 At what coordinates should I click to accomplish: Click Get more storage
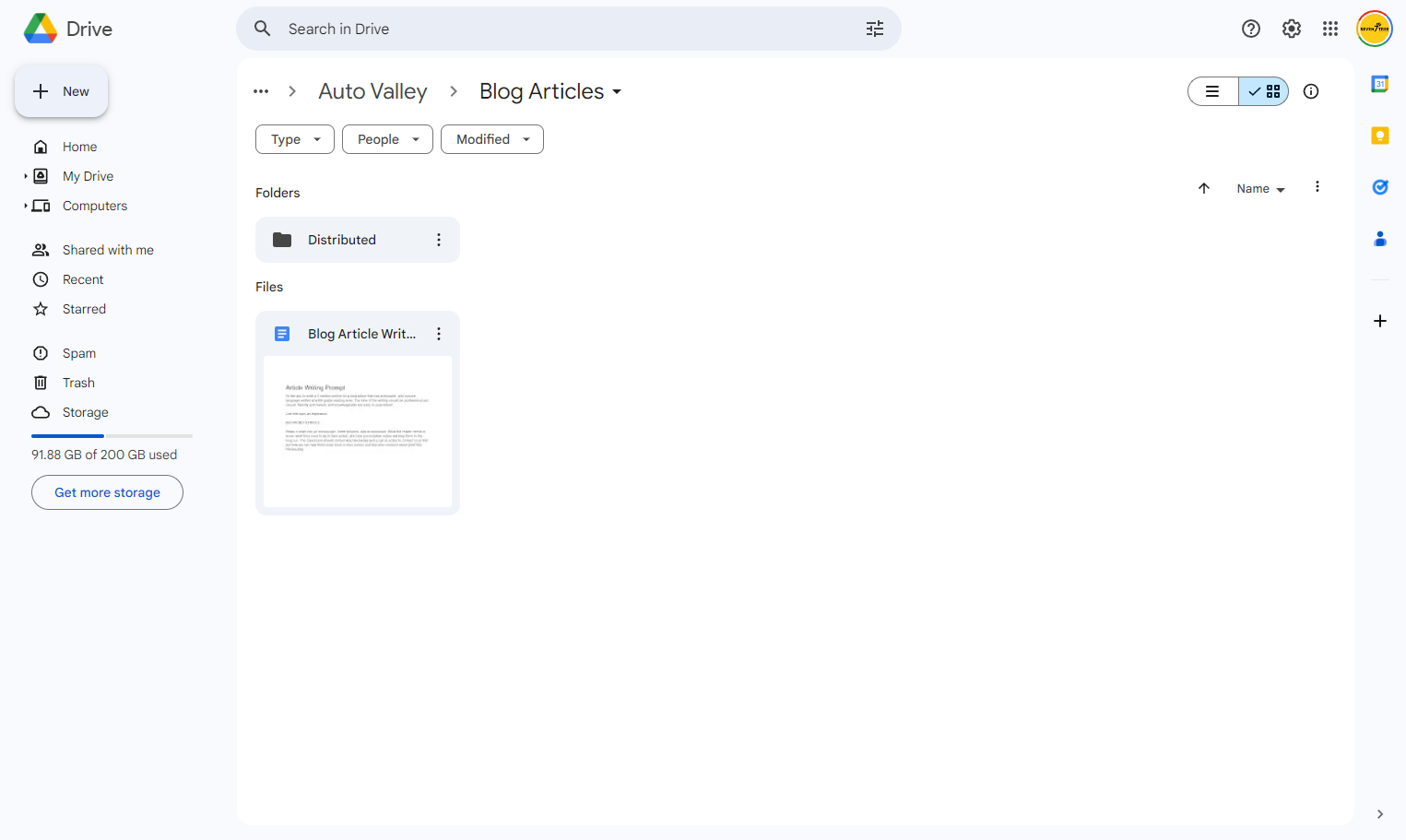[107, 492]
